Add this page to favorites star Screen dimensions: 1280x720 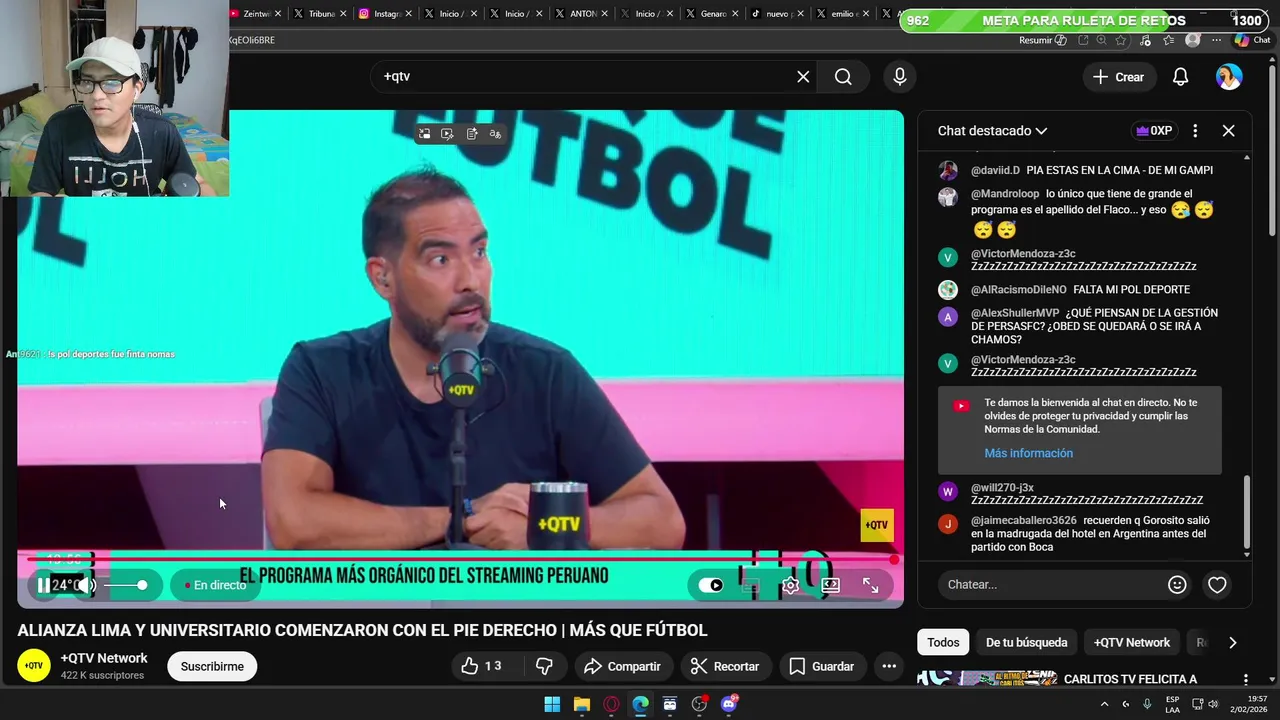(1121, 40)
